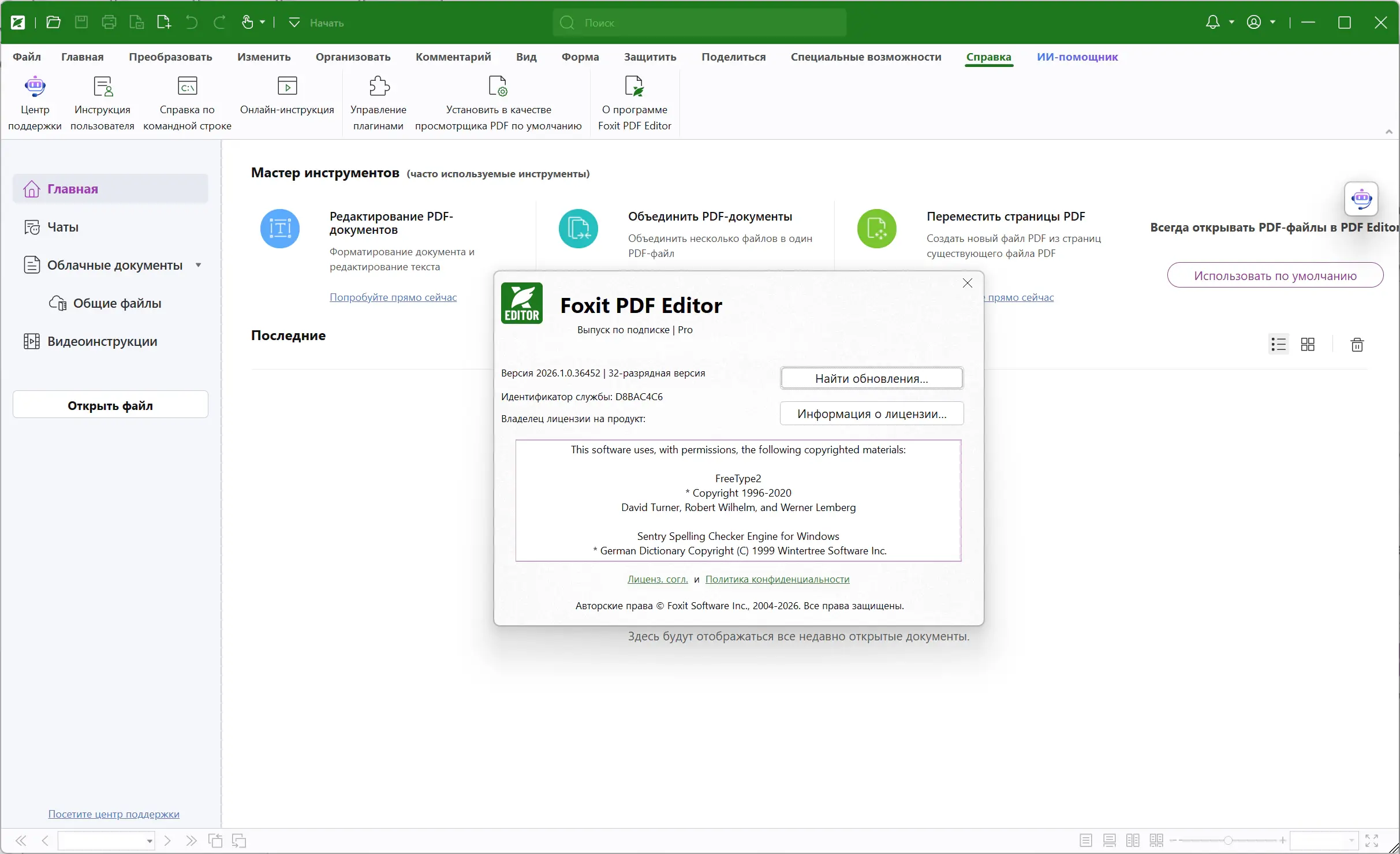Click the User Manual (Инструкция пользователя) icon
The height and width of the screenshot is (854, 1400).
click(x=102, y=87)
